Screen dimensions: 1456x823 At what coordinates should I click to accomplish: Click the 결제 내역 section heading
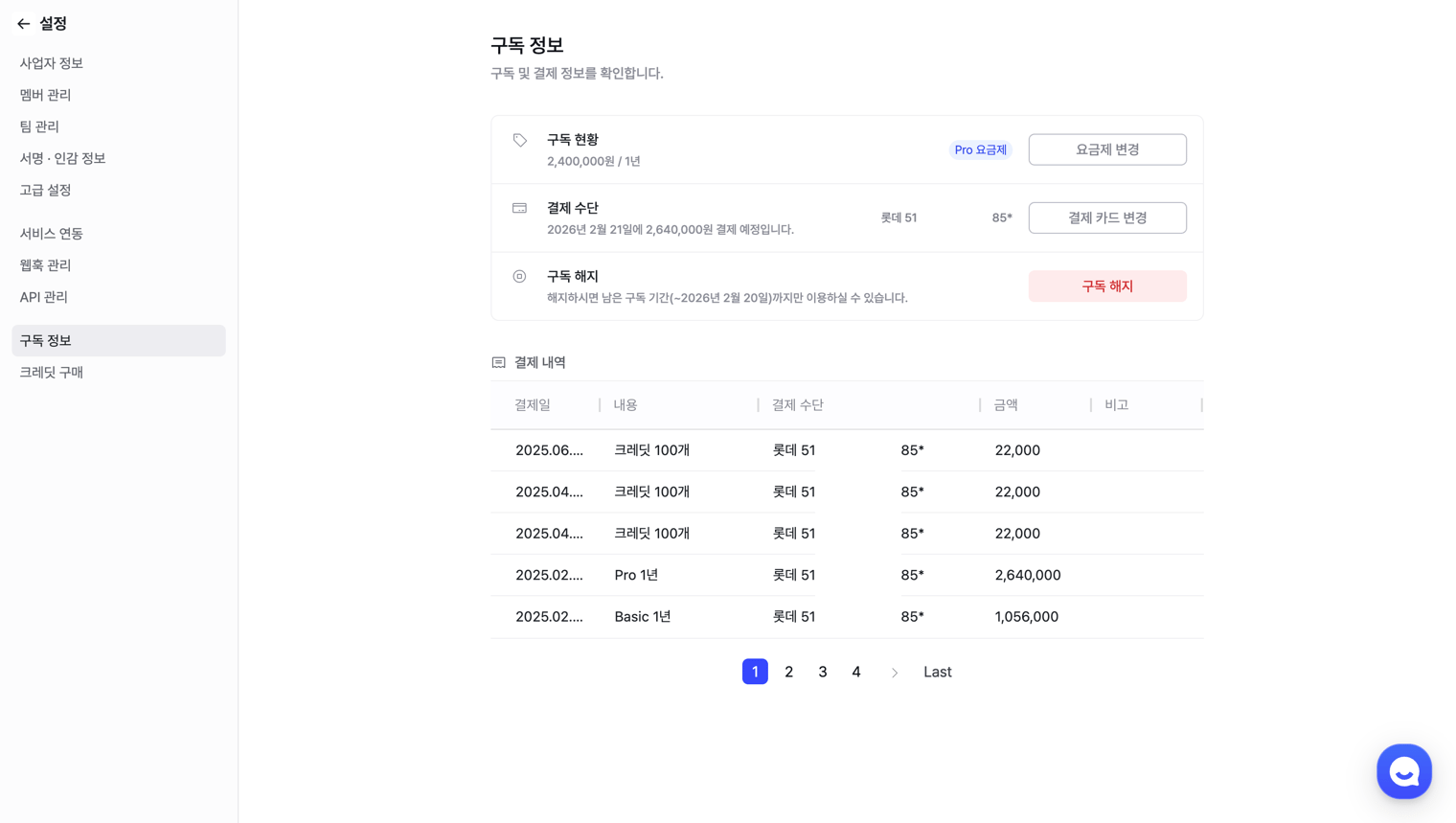click(x=540, y=362)
